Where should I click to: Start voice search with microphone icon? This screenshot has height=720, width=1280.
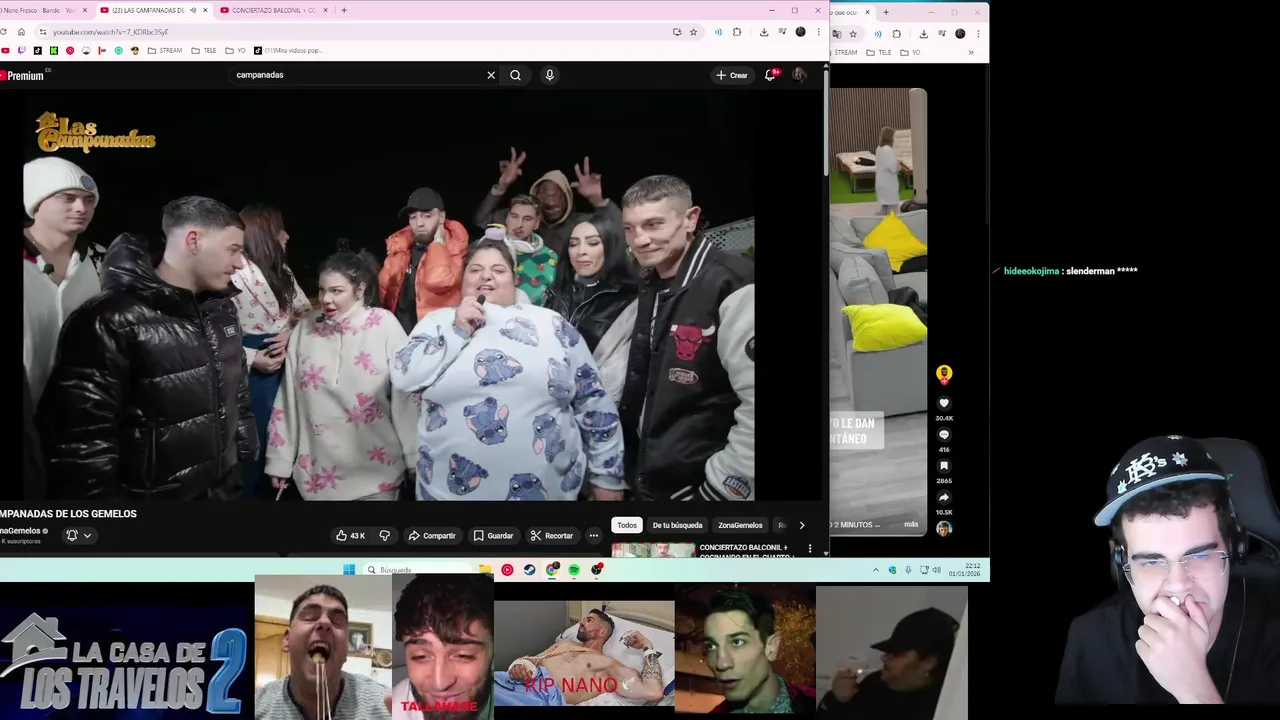[549, 75]
